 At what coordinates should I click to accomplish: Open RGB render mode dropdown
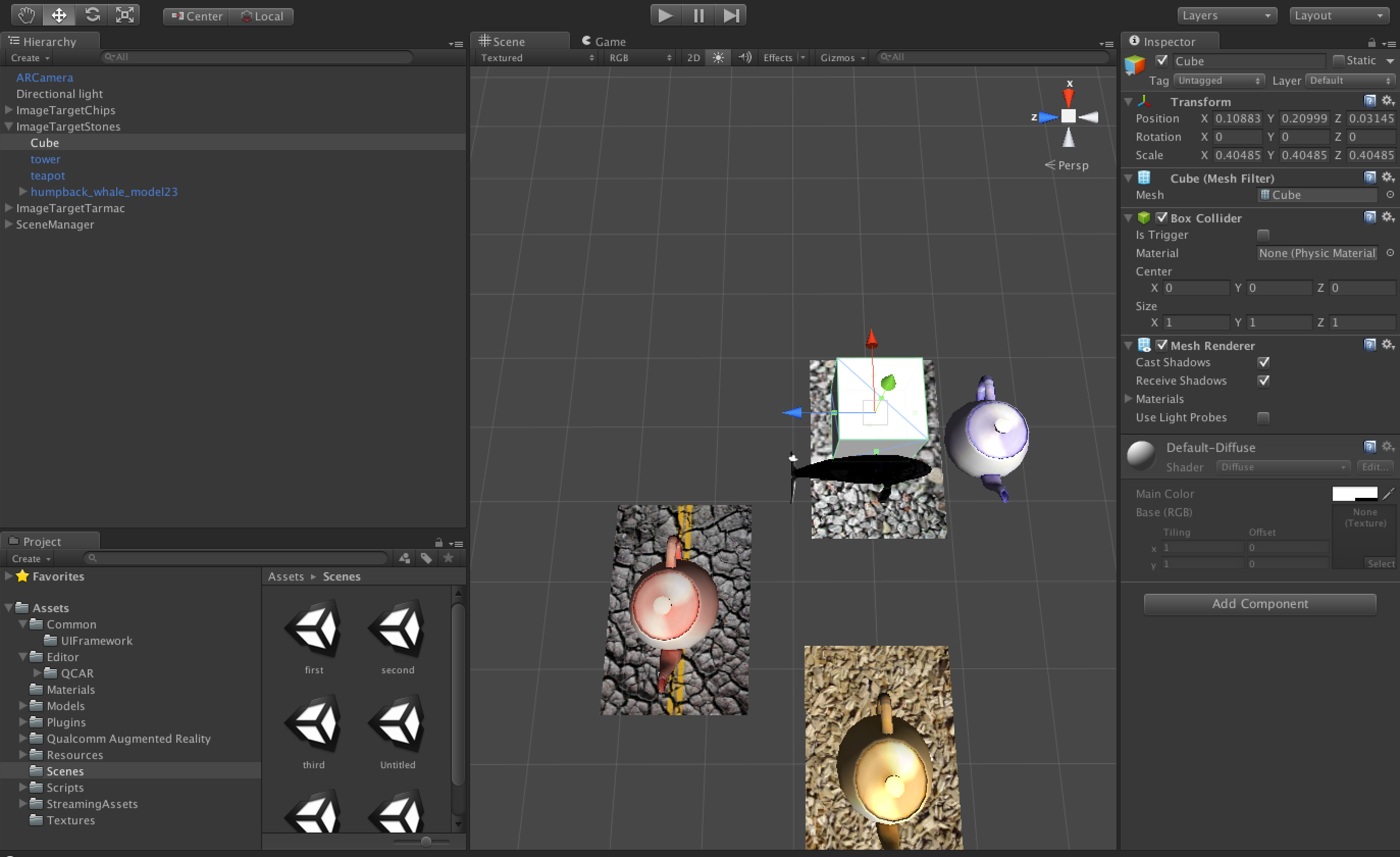coord(640,58)
